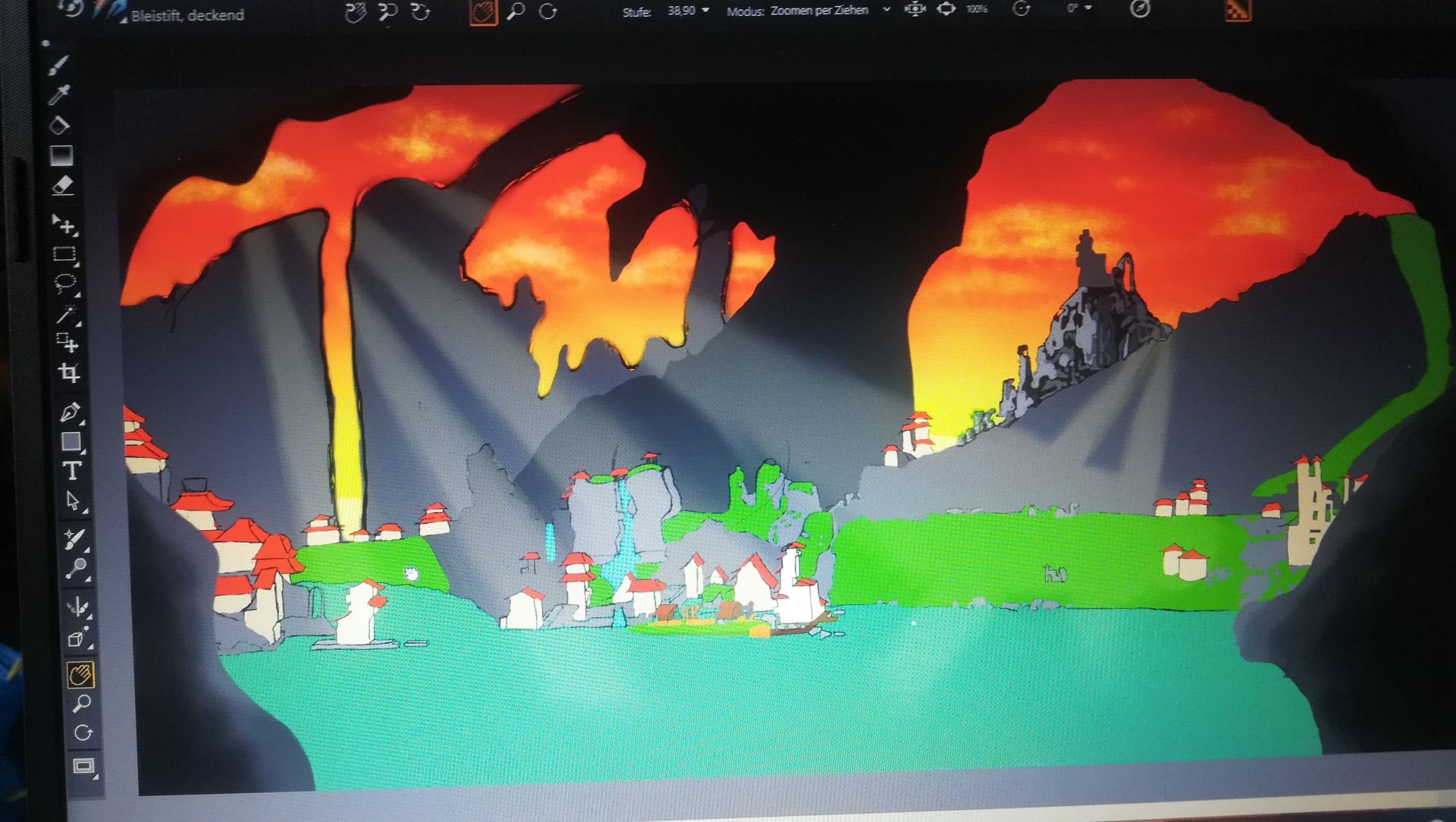Select the Gradient tool in the toolbox
Screen dimensions: 1456x822
pyautogui.click(x=61, y=155)
